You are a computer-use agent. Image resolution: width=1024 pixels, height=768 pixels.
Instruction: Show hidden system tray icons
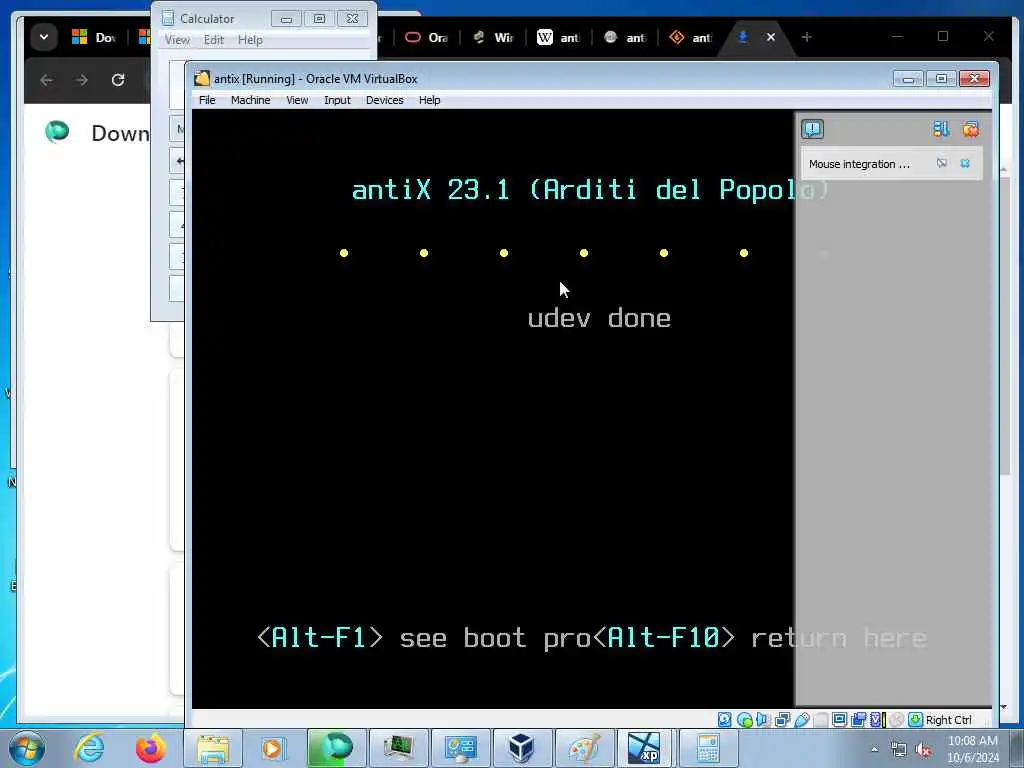(874, 750)
